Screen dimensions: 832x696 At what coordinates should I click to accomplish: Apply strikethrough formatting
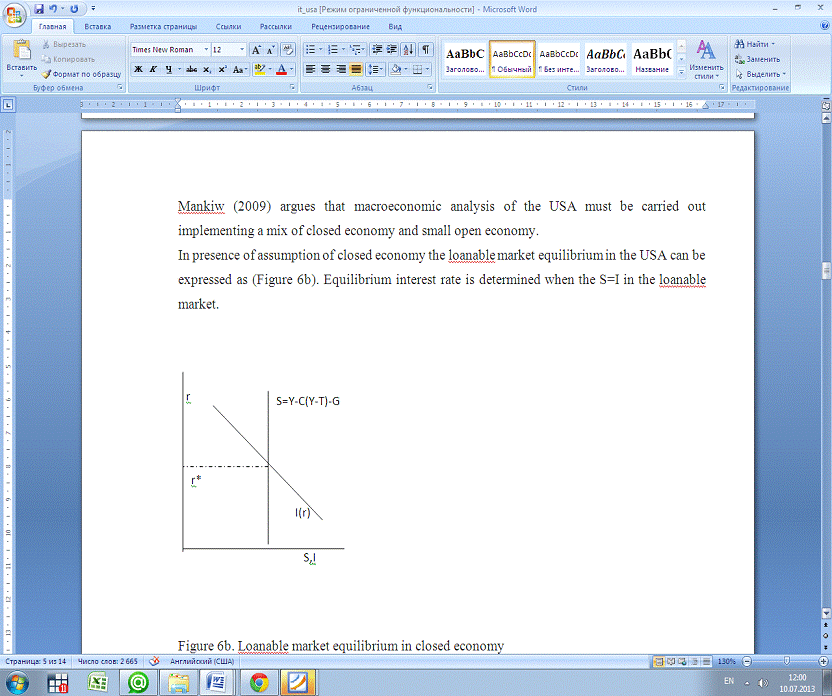[x=191, y=69]
